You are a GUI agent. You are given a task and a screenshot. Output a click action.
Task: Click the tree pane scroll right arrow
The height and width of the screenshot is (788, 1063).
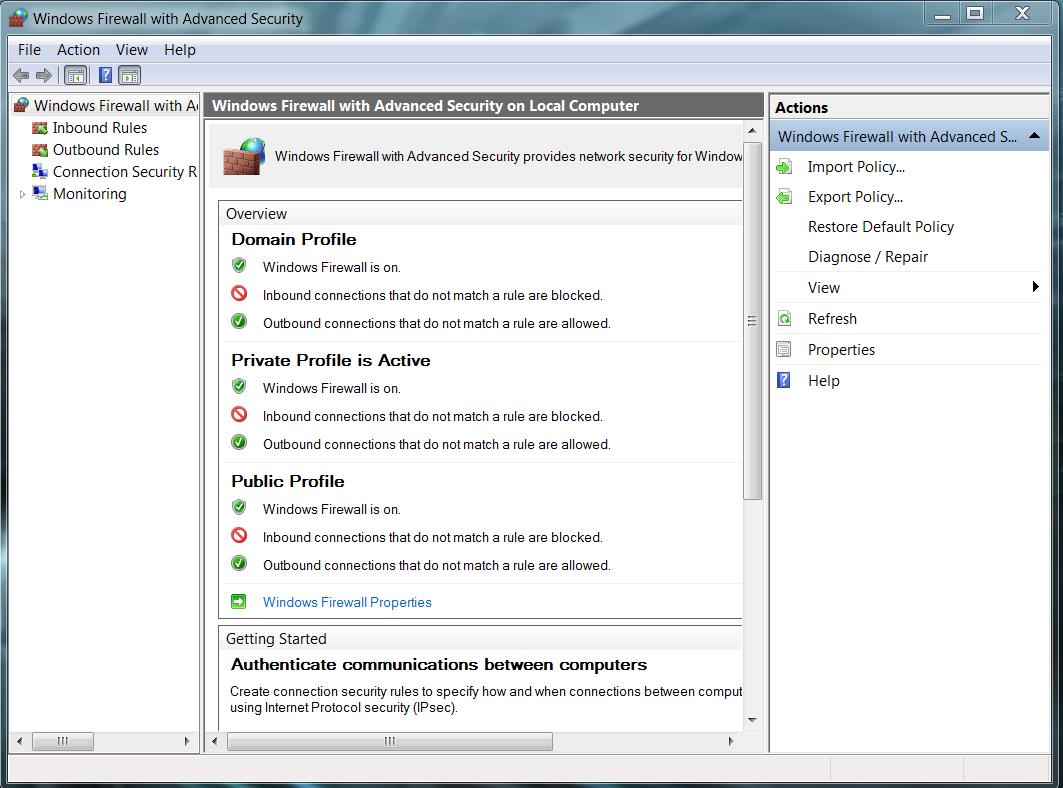pyautogui.click(x=187, y=741)
